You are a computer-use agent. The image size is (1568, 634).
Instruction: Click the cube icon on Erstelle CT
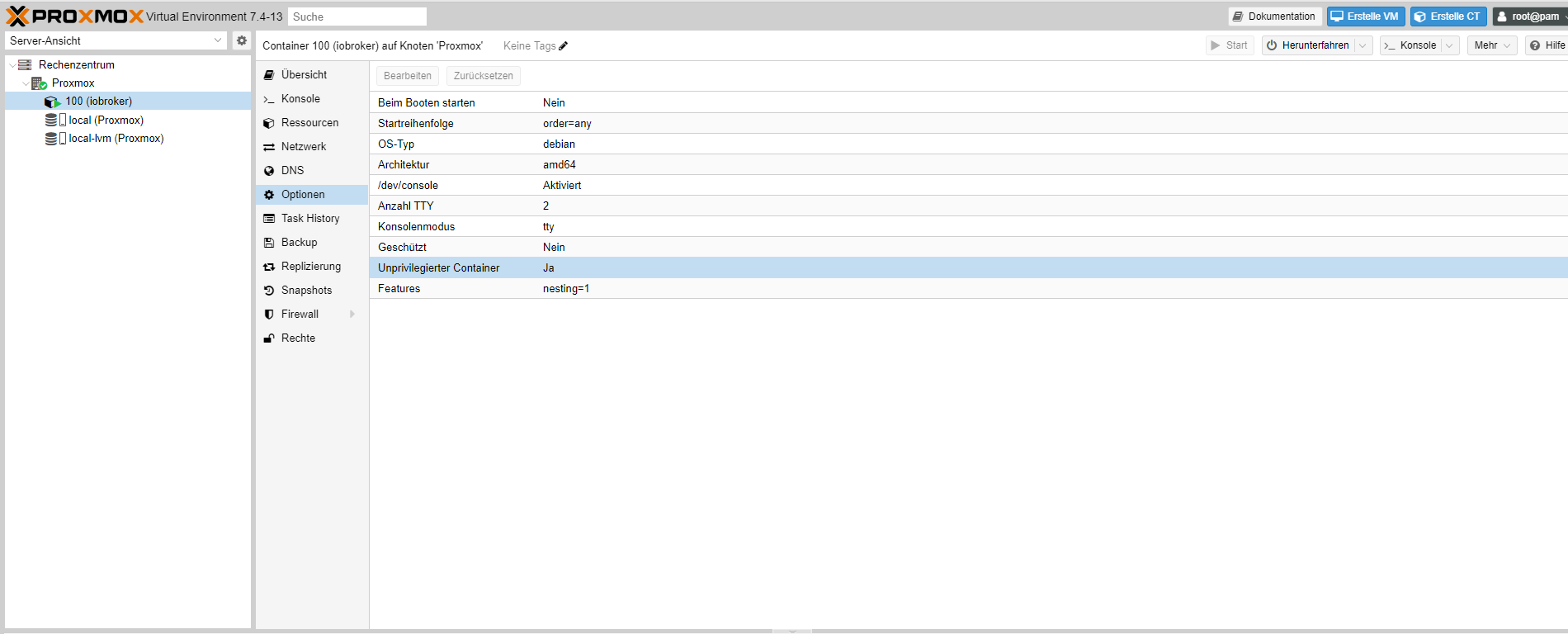(1420, 17)
